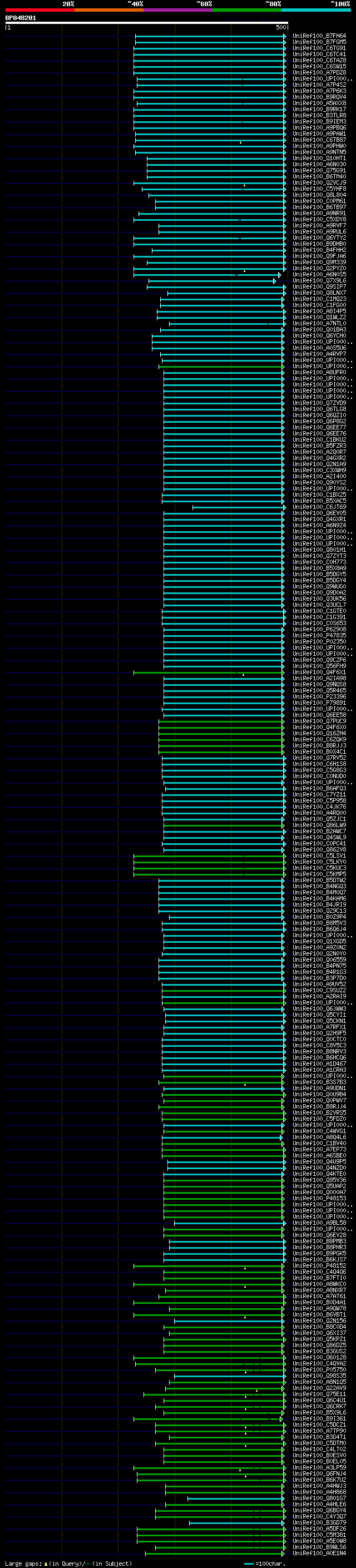
Task: Click hit label UniRef100_P23396
Action: pos(319,697)
